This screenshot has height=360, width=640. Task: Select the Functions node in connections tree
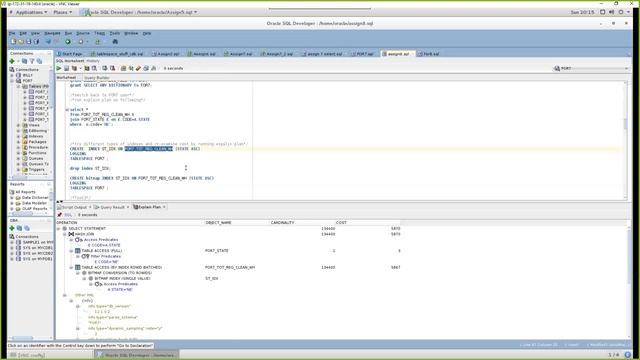click(37, 153)
